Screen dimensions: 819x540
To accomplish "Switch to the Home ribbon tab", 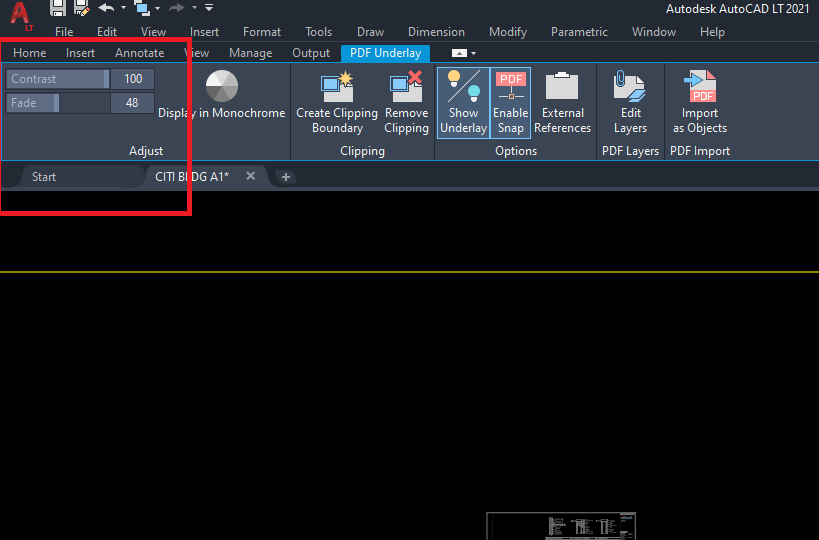I will [30, 53].
